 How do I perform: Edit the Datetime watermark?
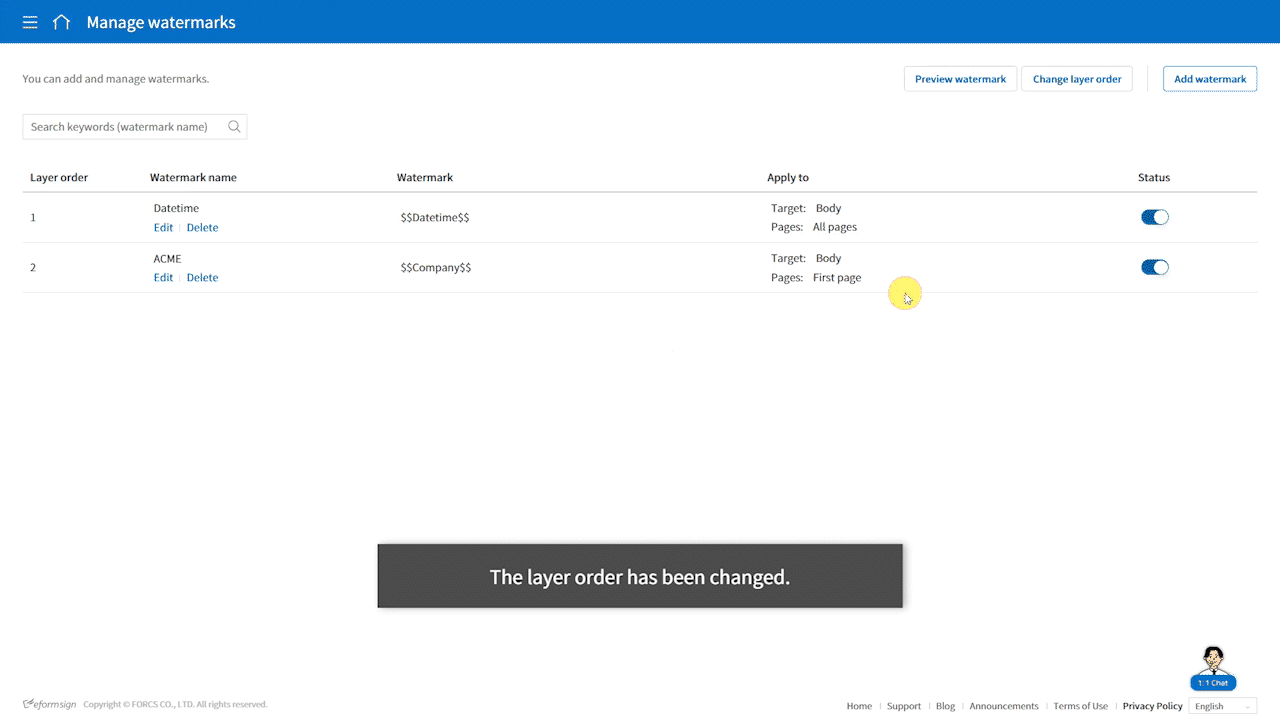[x=163, y=228]
